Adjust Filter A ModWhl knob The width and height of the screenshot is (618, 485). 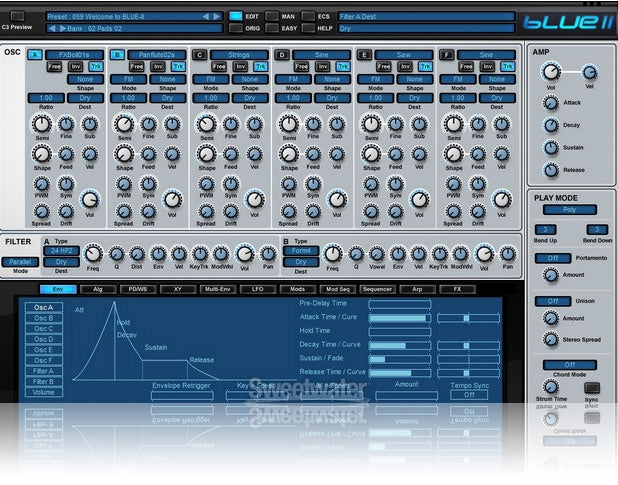point(221,254)
